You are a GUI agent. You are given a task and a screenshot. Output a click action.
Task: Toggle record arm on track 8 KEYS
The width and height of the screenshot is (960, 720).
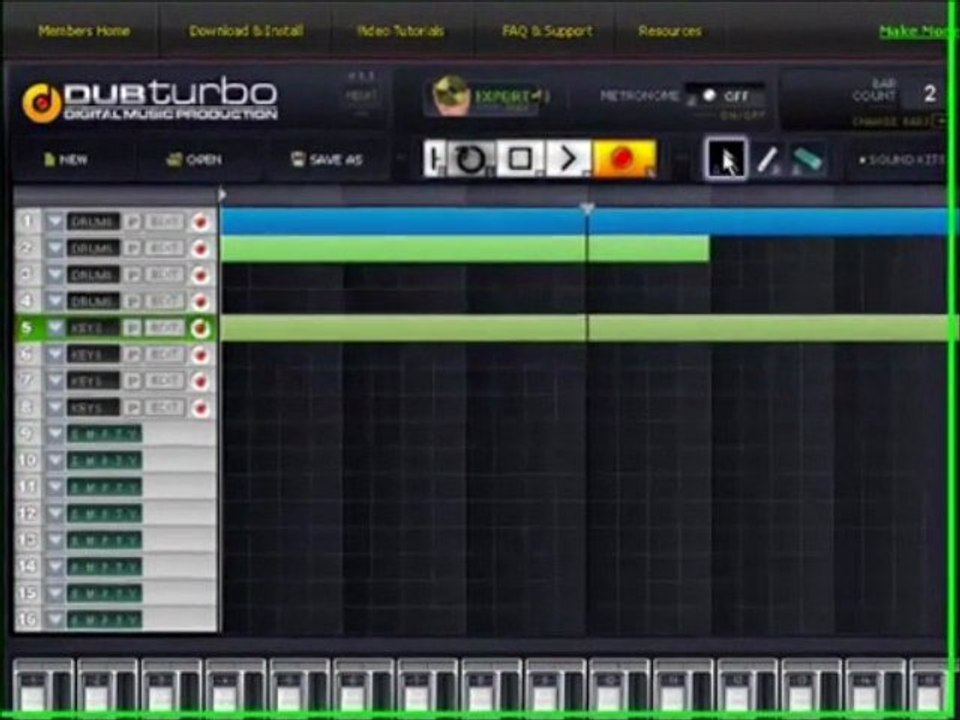[x=200, y=408]
